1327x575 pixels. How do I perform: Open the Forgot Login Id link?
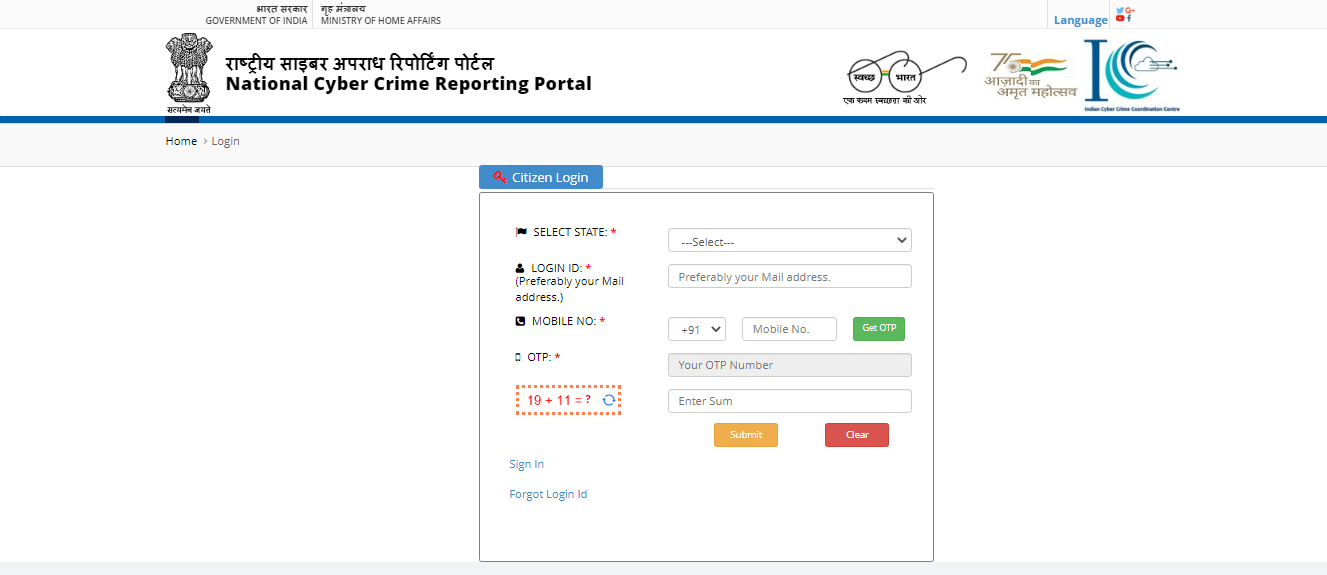(548, 494)
